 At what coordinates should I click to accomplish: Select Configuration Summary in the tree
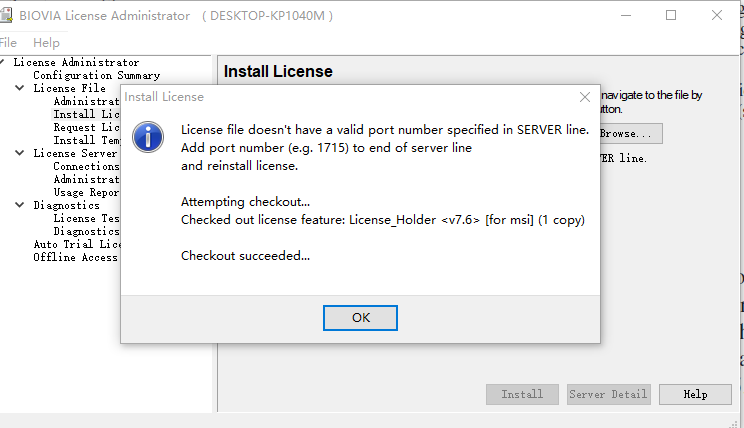[x=96, y=75]
